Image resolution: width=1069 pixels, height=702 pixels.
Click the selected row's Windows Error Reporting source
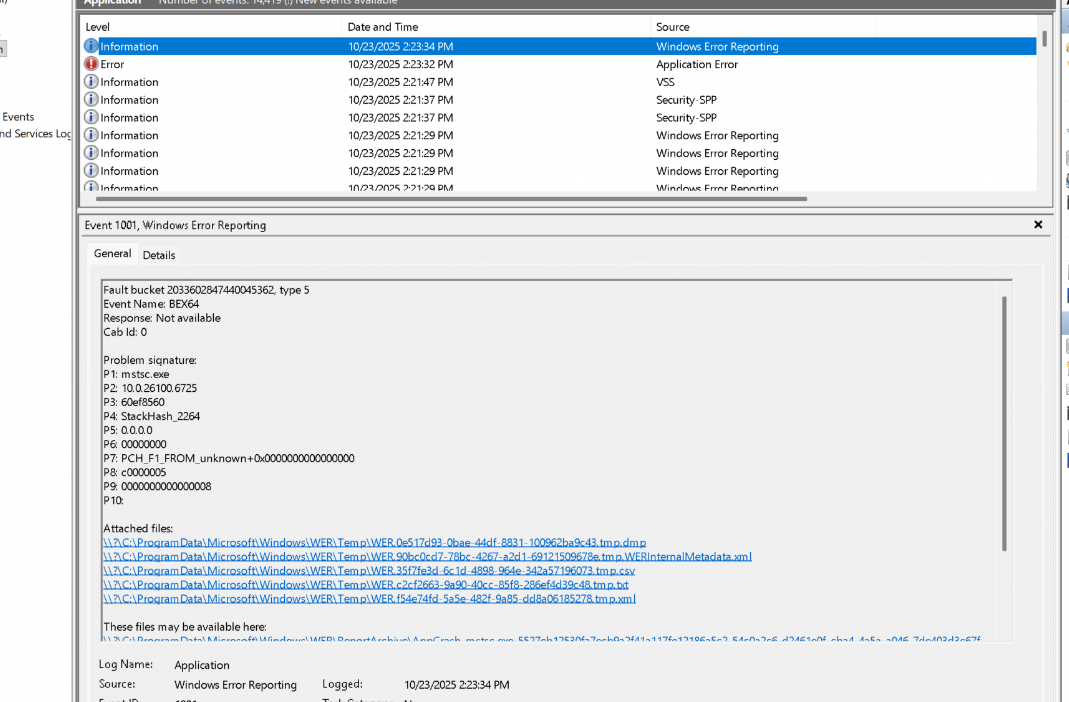(717, 46)
